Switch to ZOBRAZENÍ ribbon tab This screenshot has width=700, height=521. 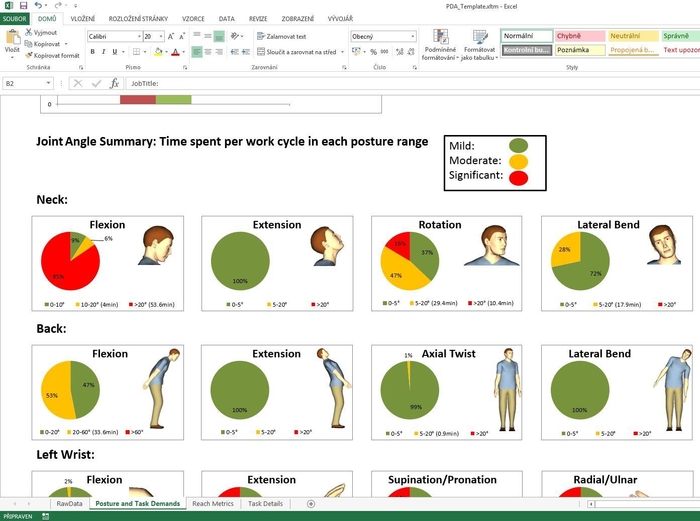tap(298, 19)
